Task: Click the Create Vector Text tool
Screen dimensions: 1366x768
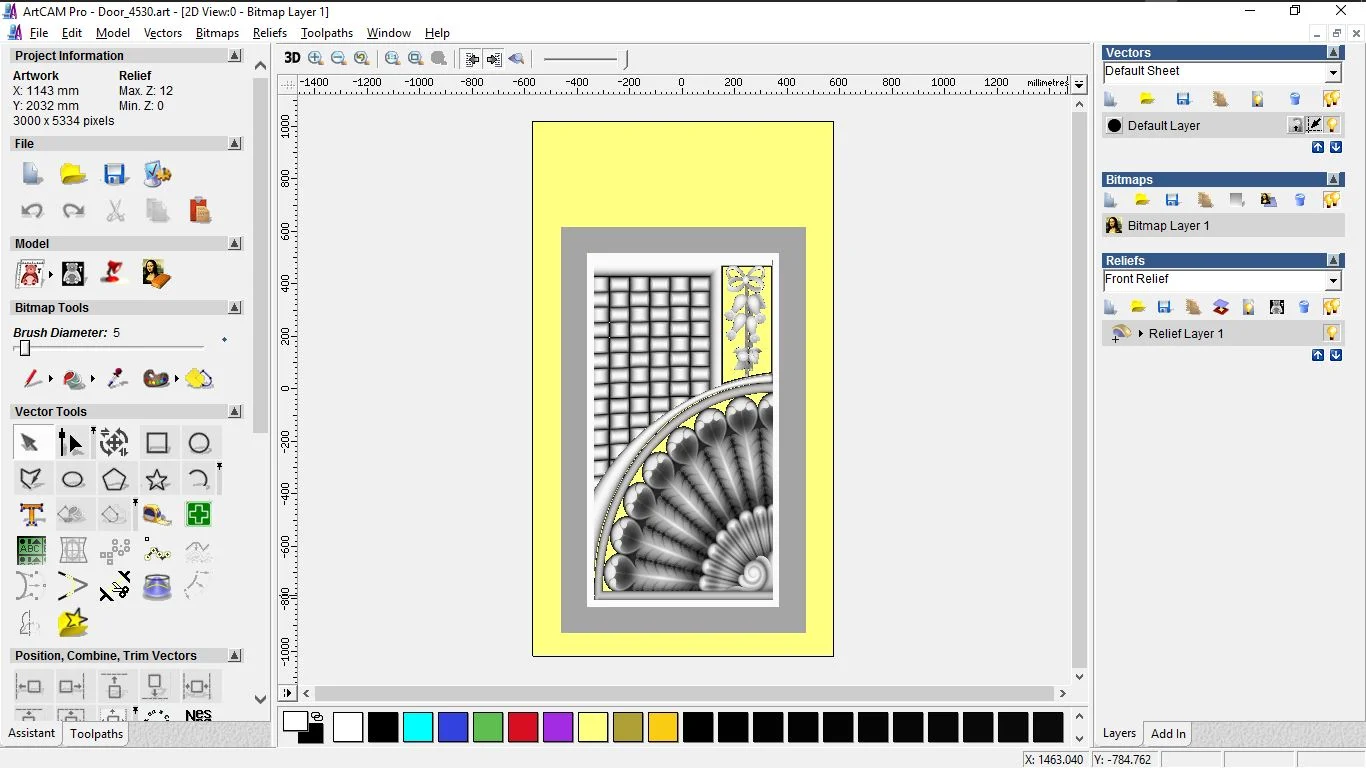Action: tap(31, 515)
